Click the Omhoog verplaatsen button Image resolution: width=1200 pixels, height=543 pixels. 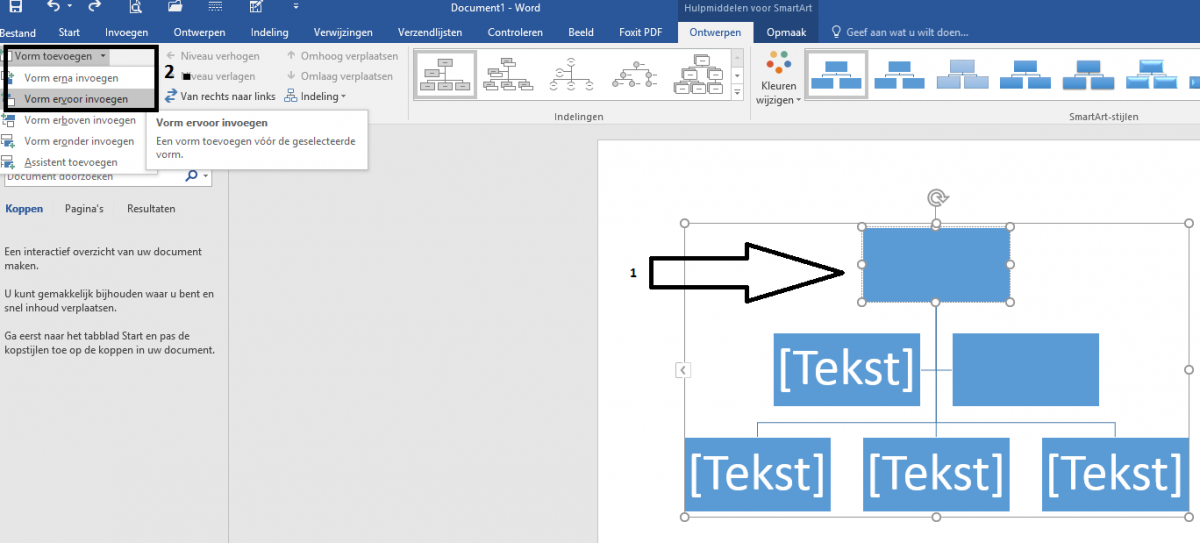click(342, 56)
